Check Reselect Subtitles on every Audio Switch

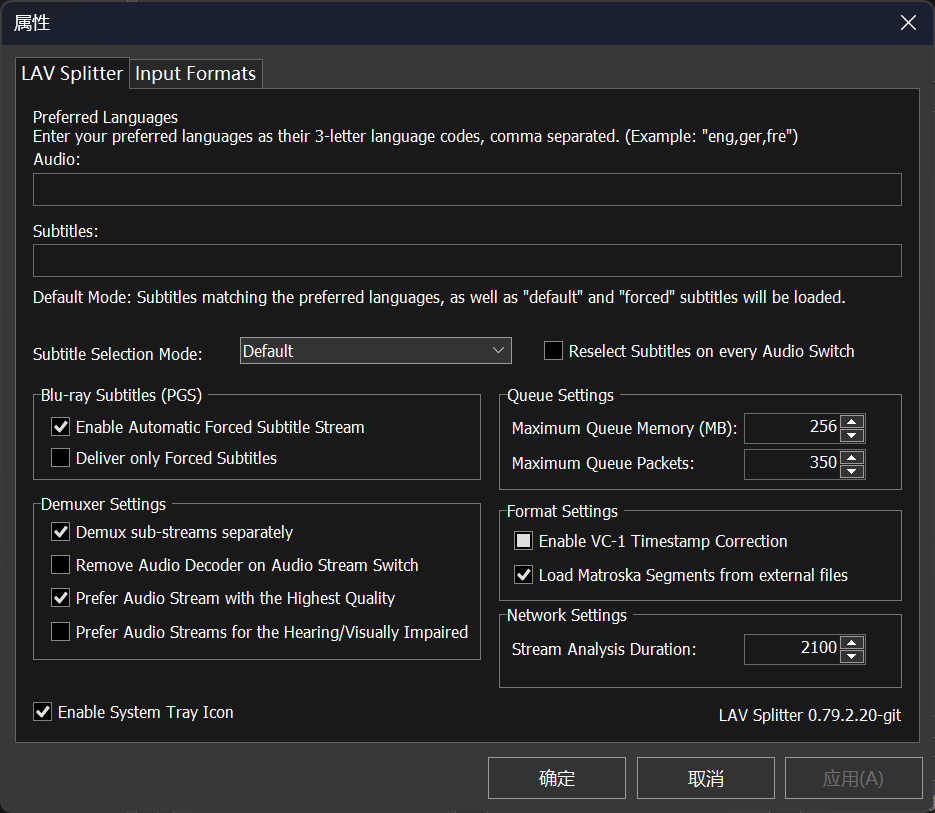tap(553, 351)
